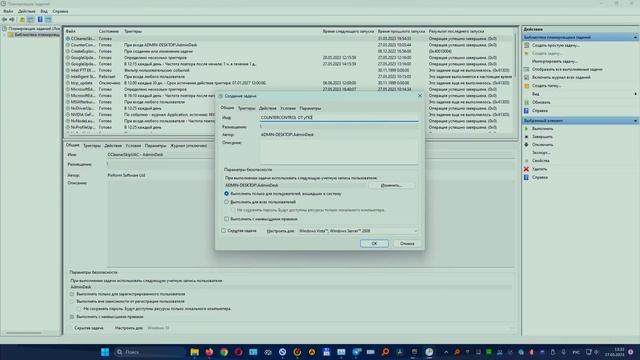Viewport: 640px width, 360px height.
Task: Select radio 'Выполнять только для пользователей, вошедших в систему'
Action: point(227,193)
